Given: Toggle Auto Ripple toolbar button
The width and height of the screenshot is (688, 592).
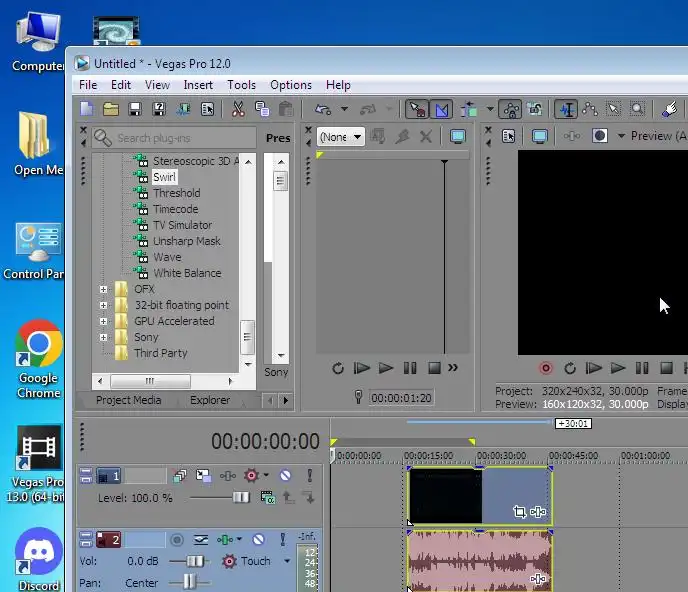Looking at the screenshot, I should point(469,109).
